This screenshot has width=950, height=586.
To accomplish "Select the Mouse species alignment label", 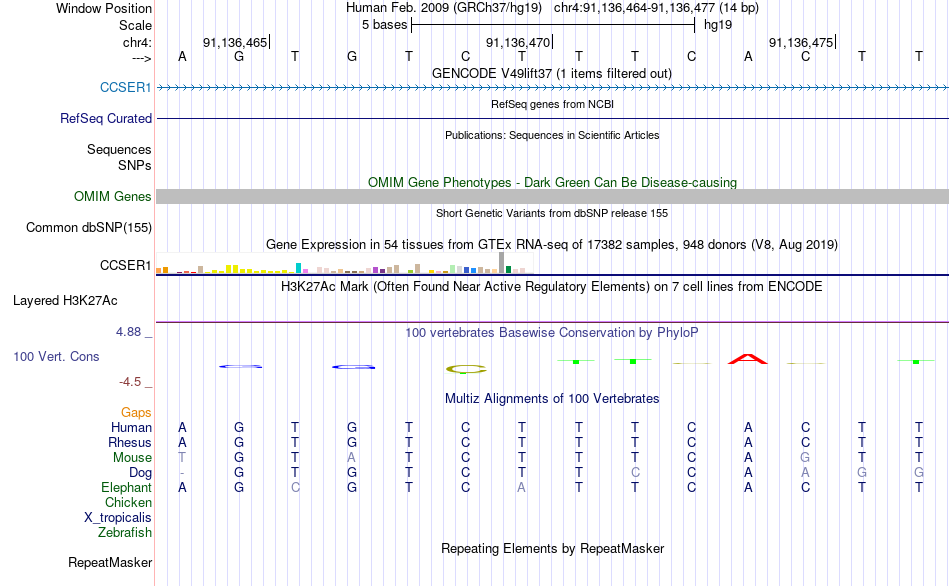I will tap(132, 458).
